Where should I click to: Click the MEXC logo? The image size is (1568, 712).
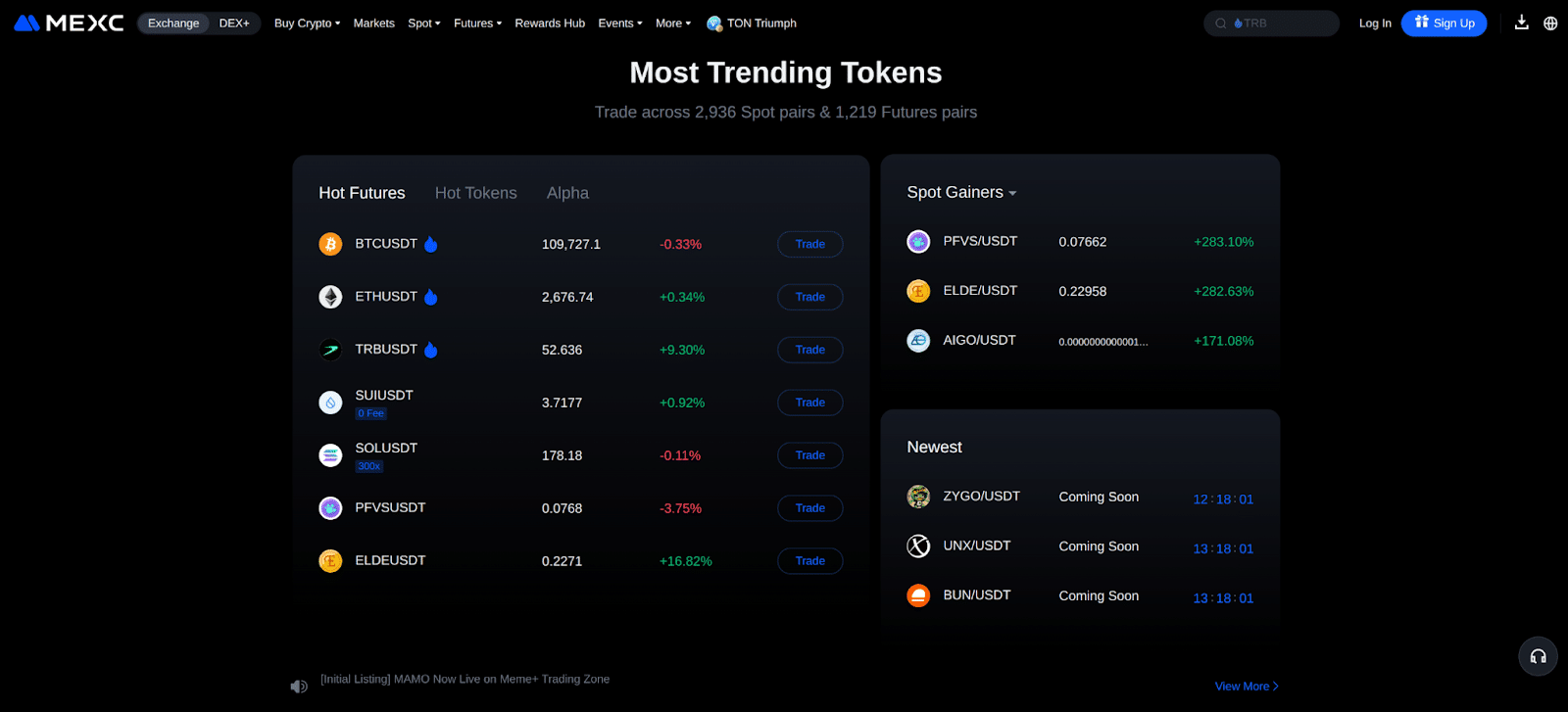69,23
